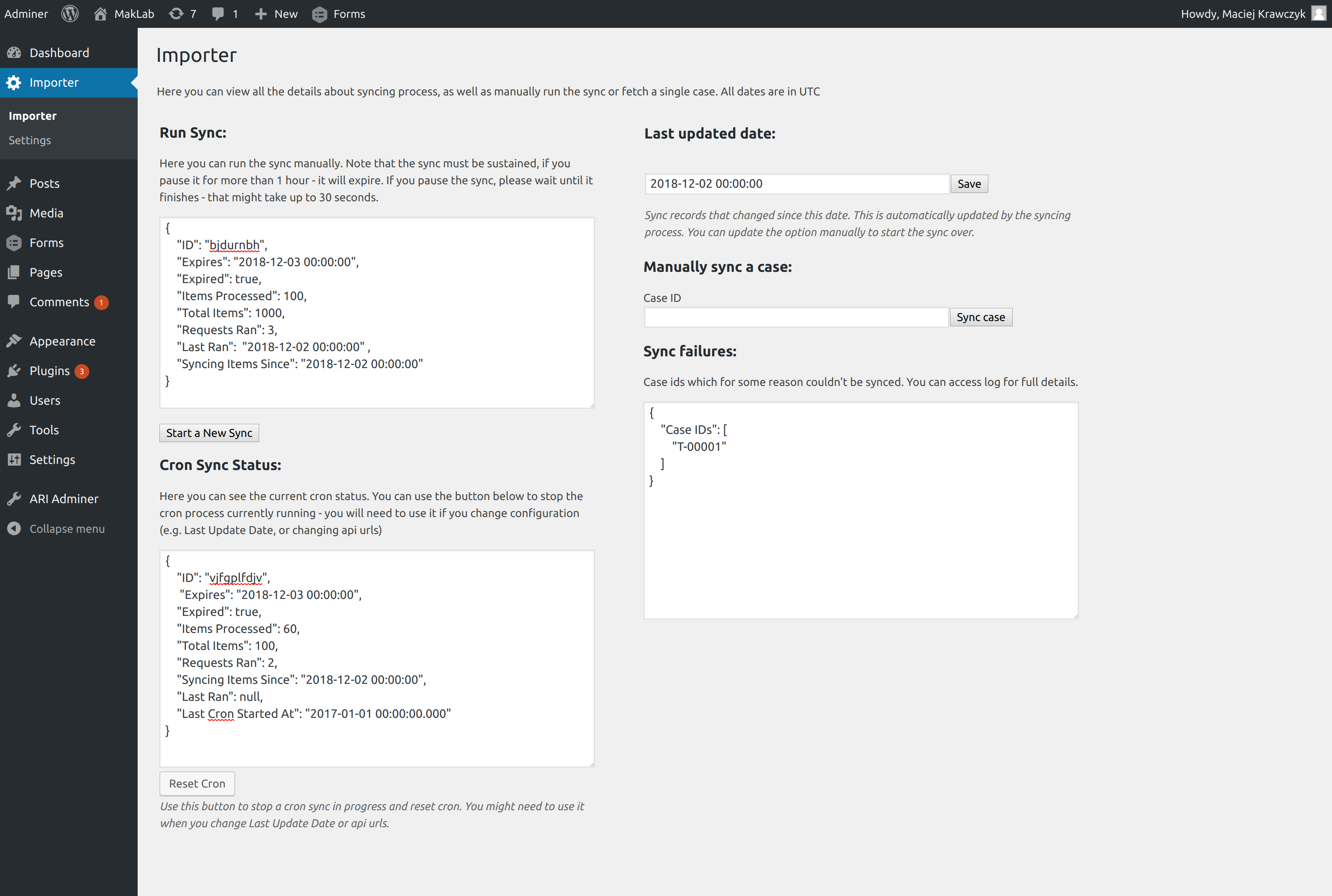
Task: Click Adminer link in admin bar
Action: click(x=26, y=14)
